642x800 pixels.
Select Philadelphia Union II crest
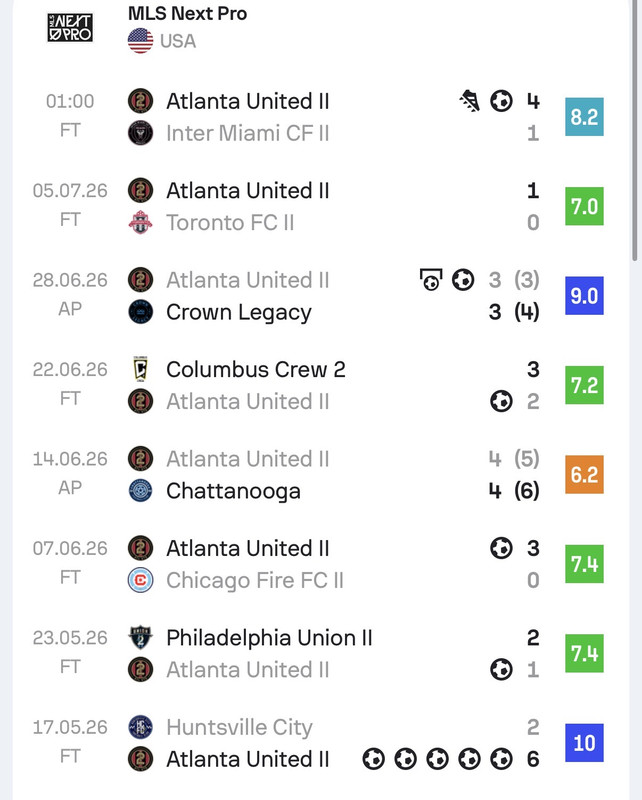point(140,637)
